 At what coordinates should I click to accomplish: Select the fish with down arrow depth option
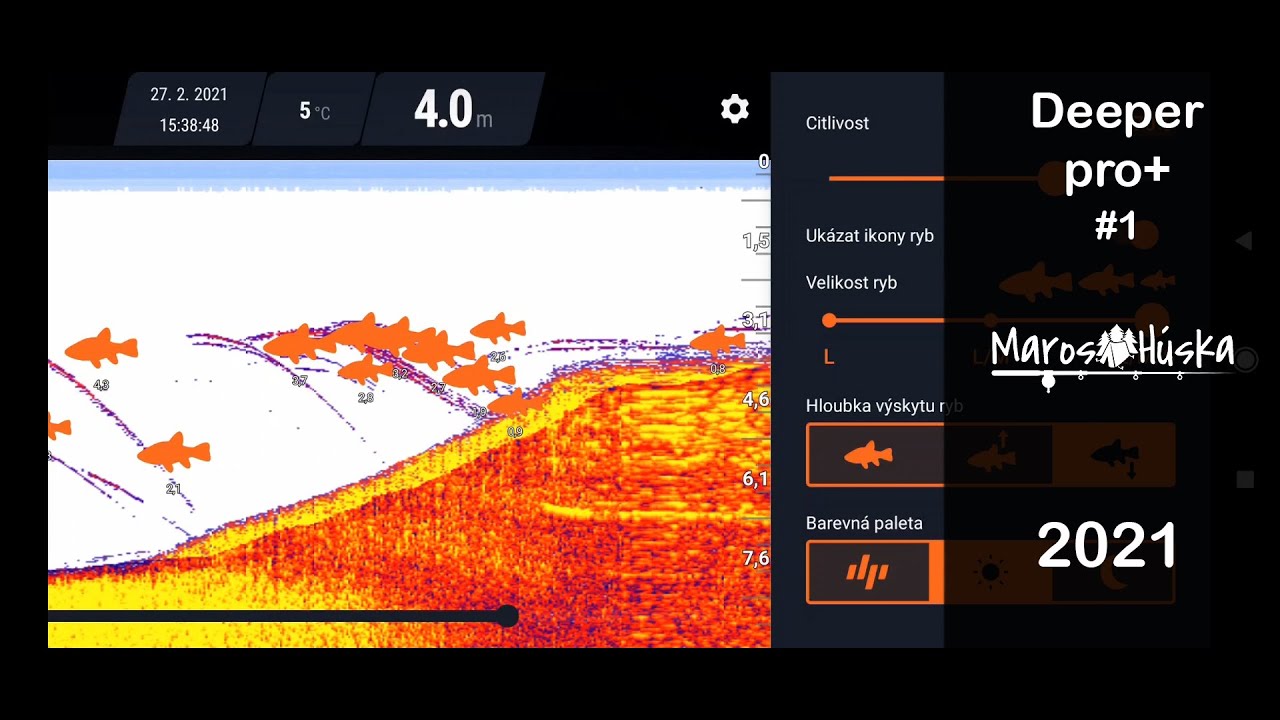click(1112, 455)
